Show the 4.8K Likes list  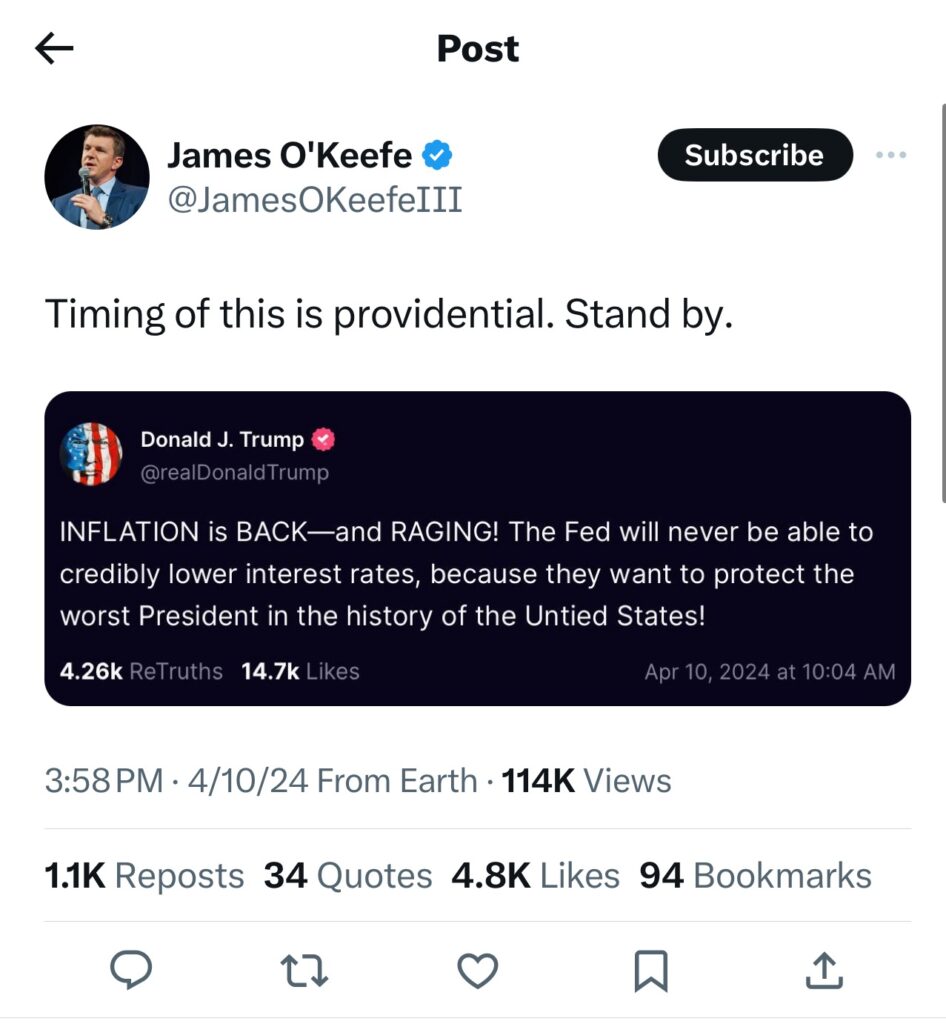click(535, 876)
